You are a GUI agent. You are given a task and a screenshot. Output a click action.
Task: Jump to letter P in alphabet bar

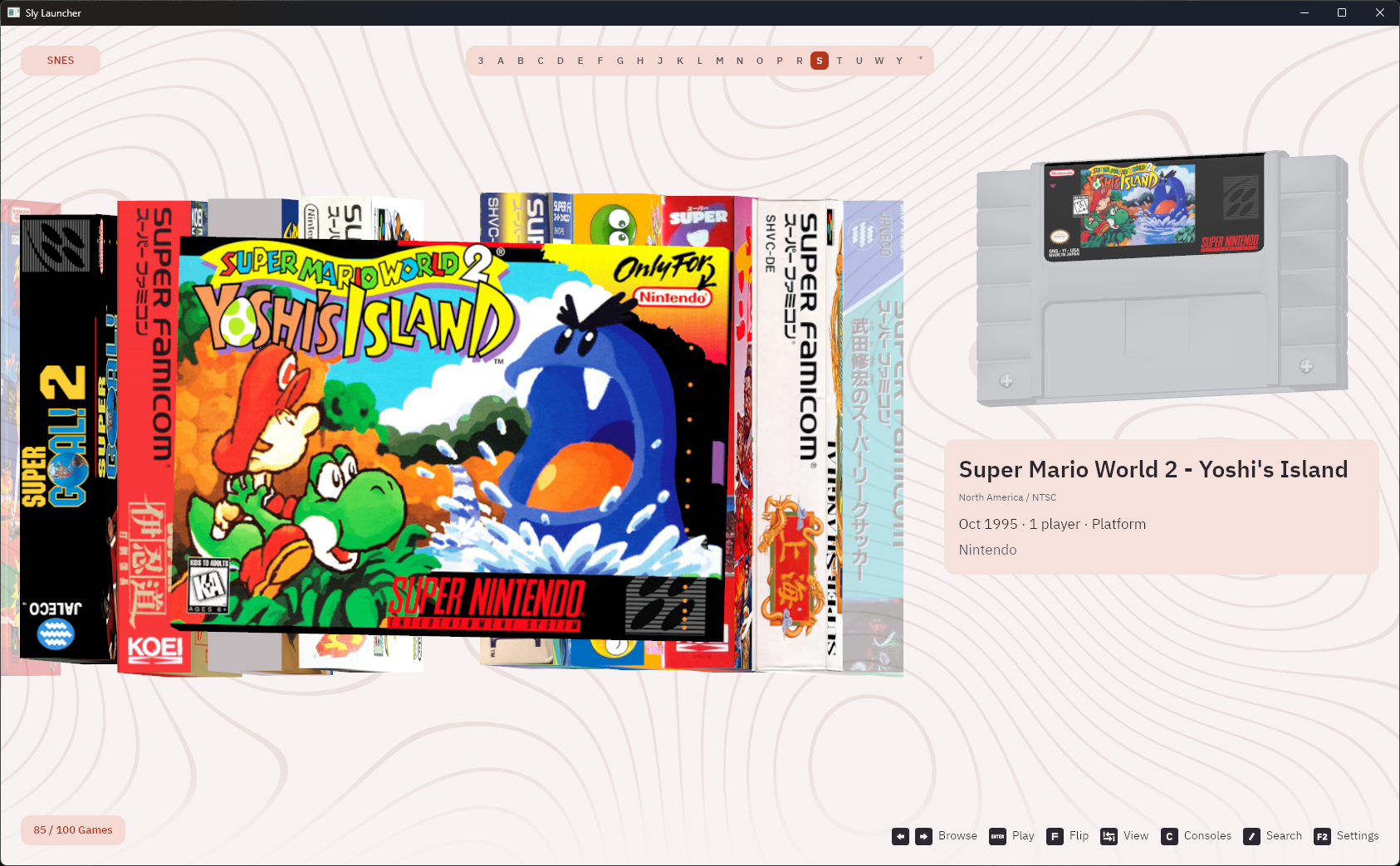pyautogui.click(x=780, y=61)
